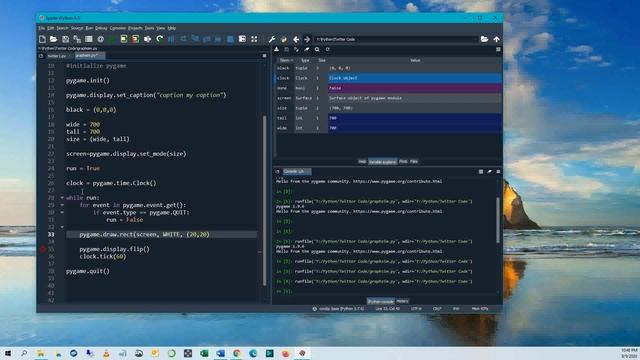The width and height of the screenshot is (640, 360).
Task: Open the Help menu
Action: 171,28
